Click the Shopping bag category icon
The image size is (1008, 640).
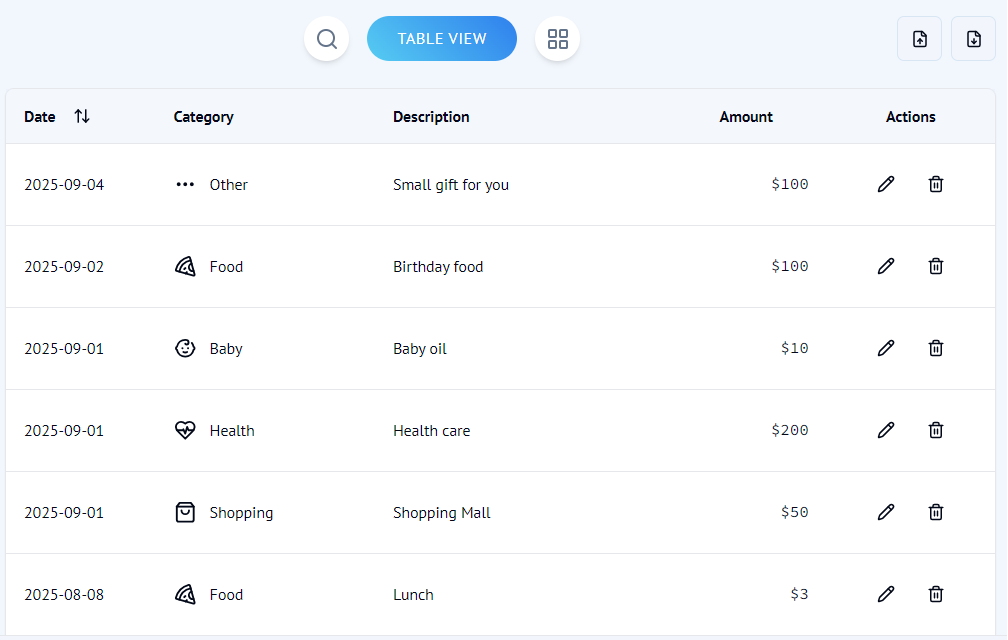coord(185,512)
